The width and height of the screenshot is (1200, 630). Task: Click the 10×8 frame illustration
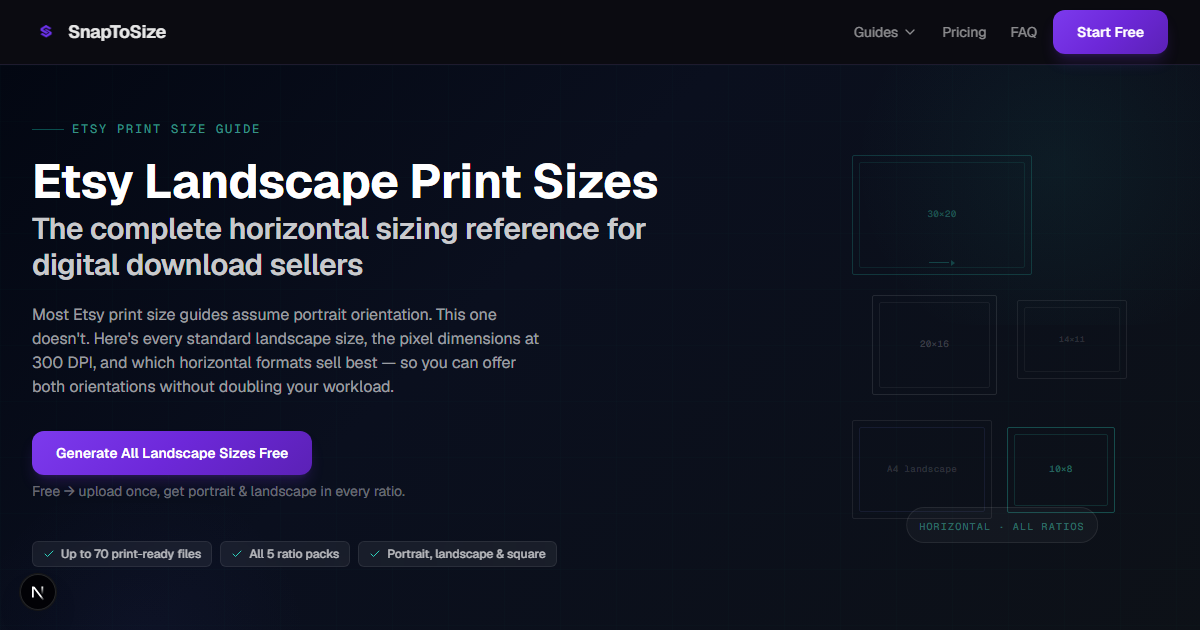pyautogui.click(x=1061, y=469)
